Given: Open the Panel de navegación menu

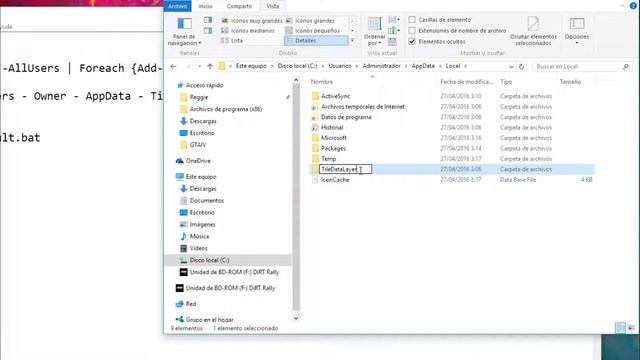Looking at the screenshot, I should point(184,31).
